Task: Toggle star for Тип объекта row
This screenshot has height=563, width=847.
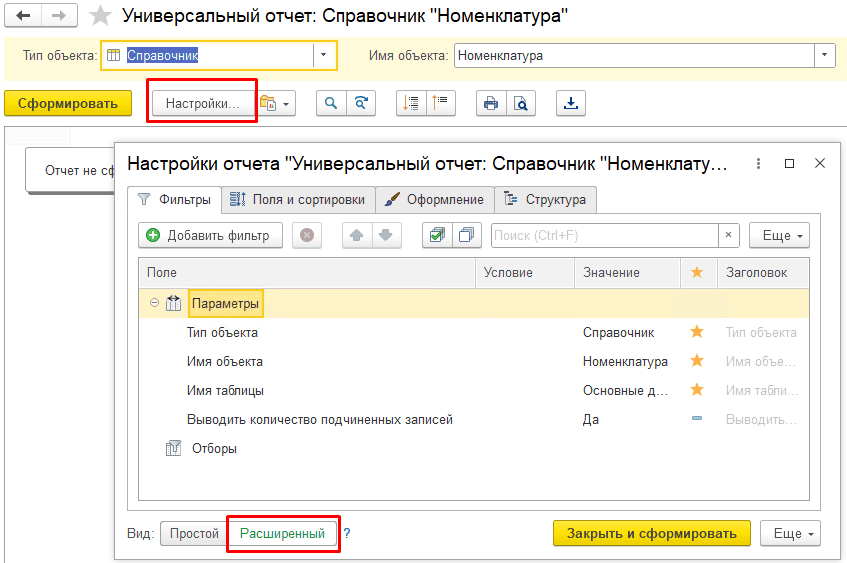Action: point(697,332)
